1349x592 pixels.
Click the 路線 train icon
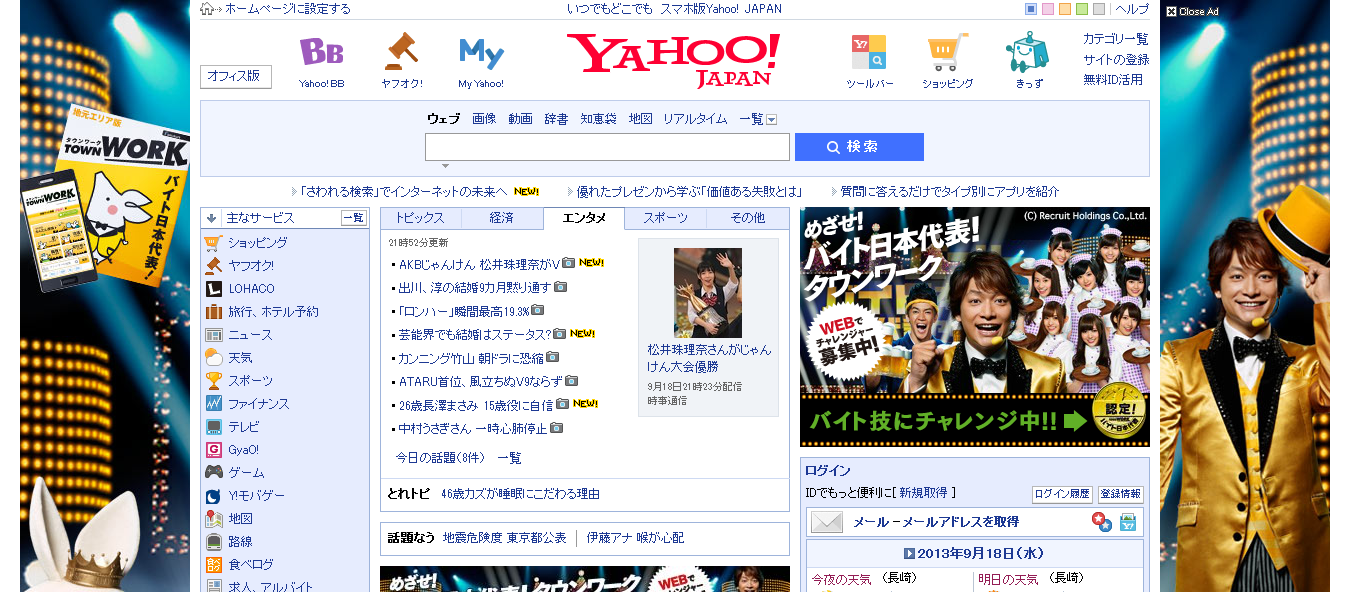(213, 542)
